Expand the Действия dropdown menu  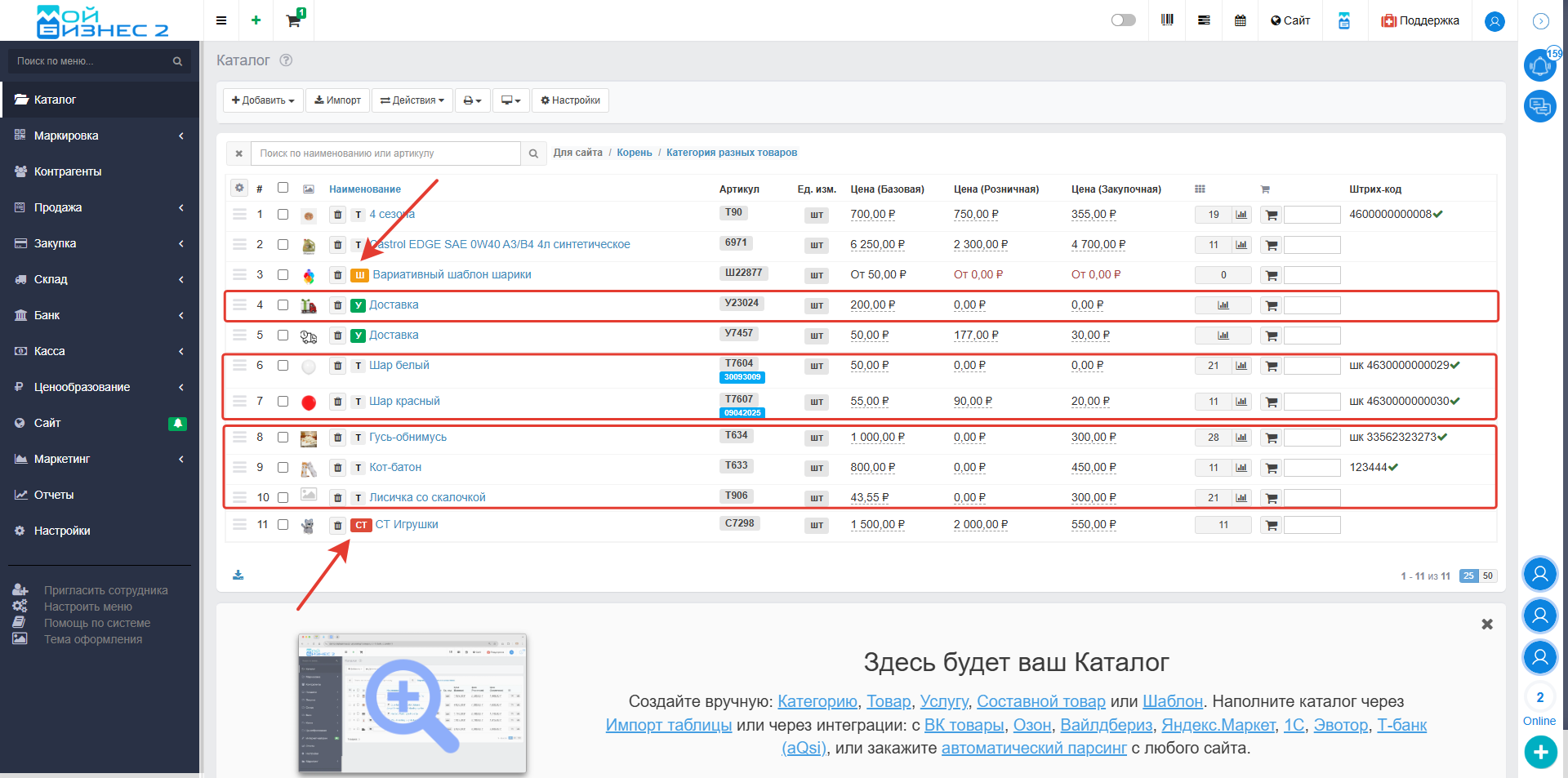tap(412, 100)
